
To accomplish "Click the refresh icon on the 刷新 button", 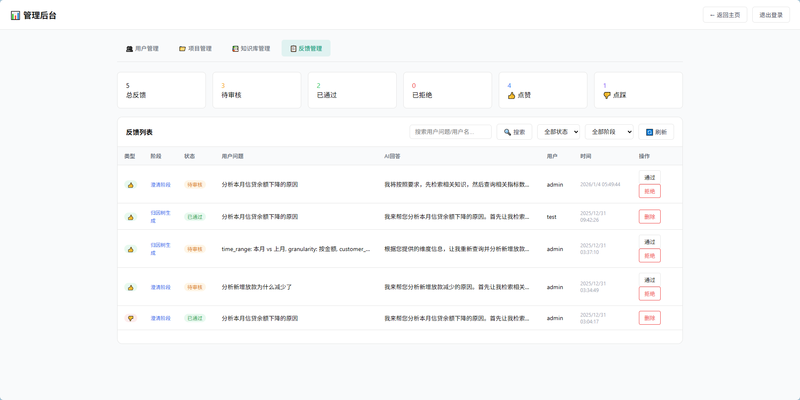I will (x=649, y=132).
